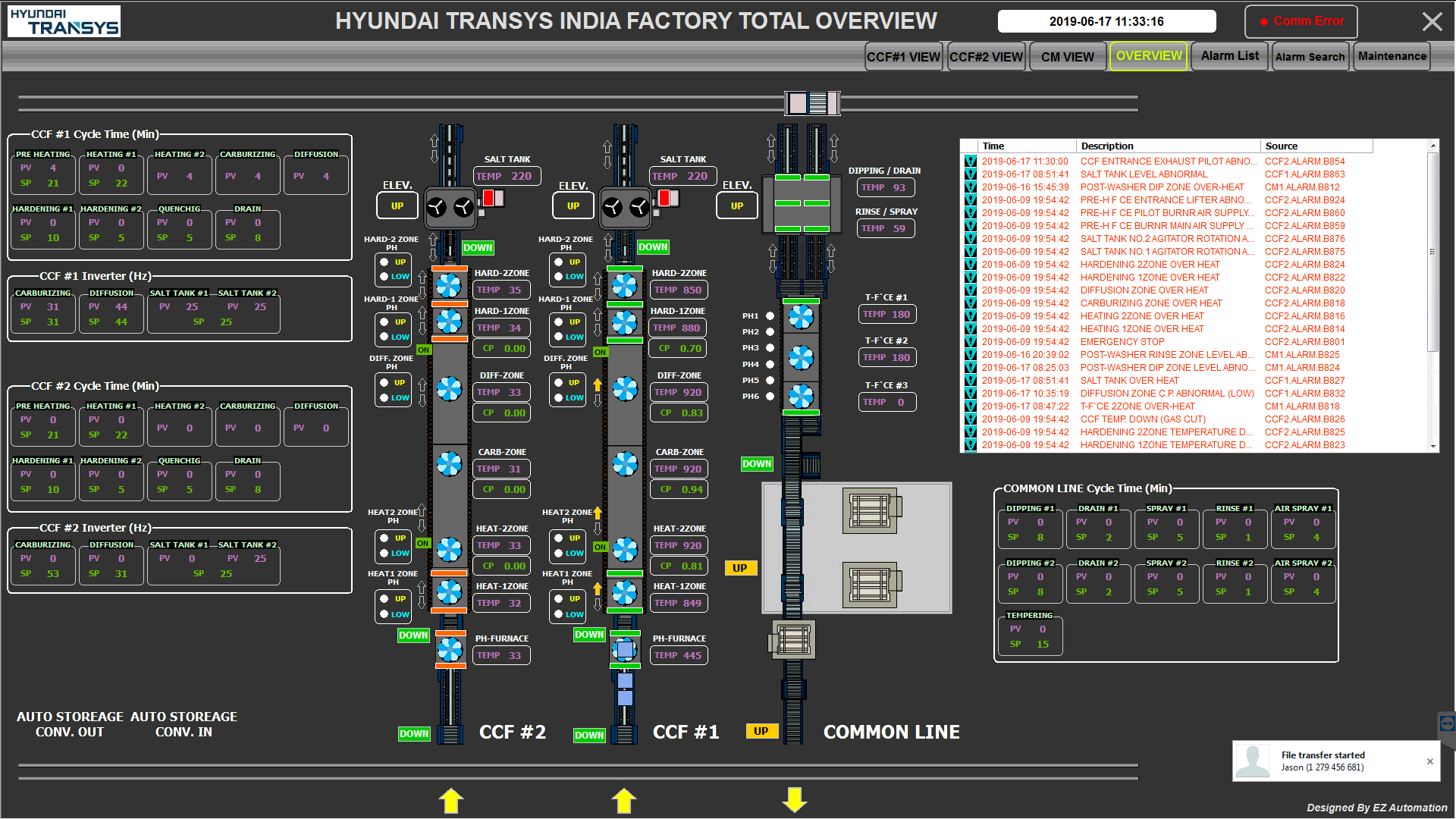1456x819 pixels.
Task: Click the transfer car on the top rail
Action: (812, 102)
